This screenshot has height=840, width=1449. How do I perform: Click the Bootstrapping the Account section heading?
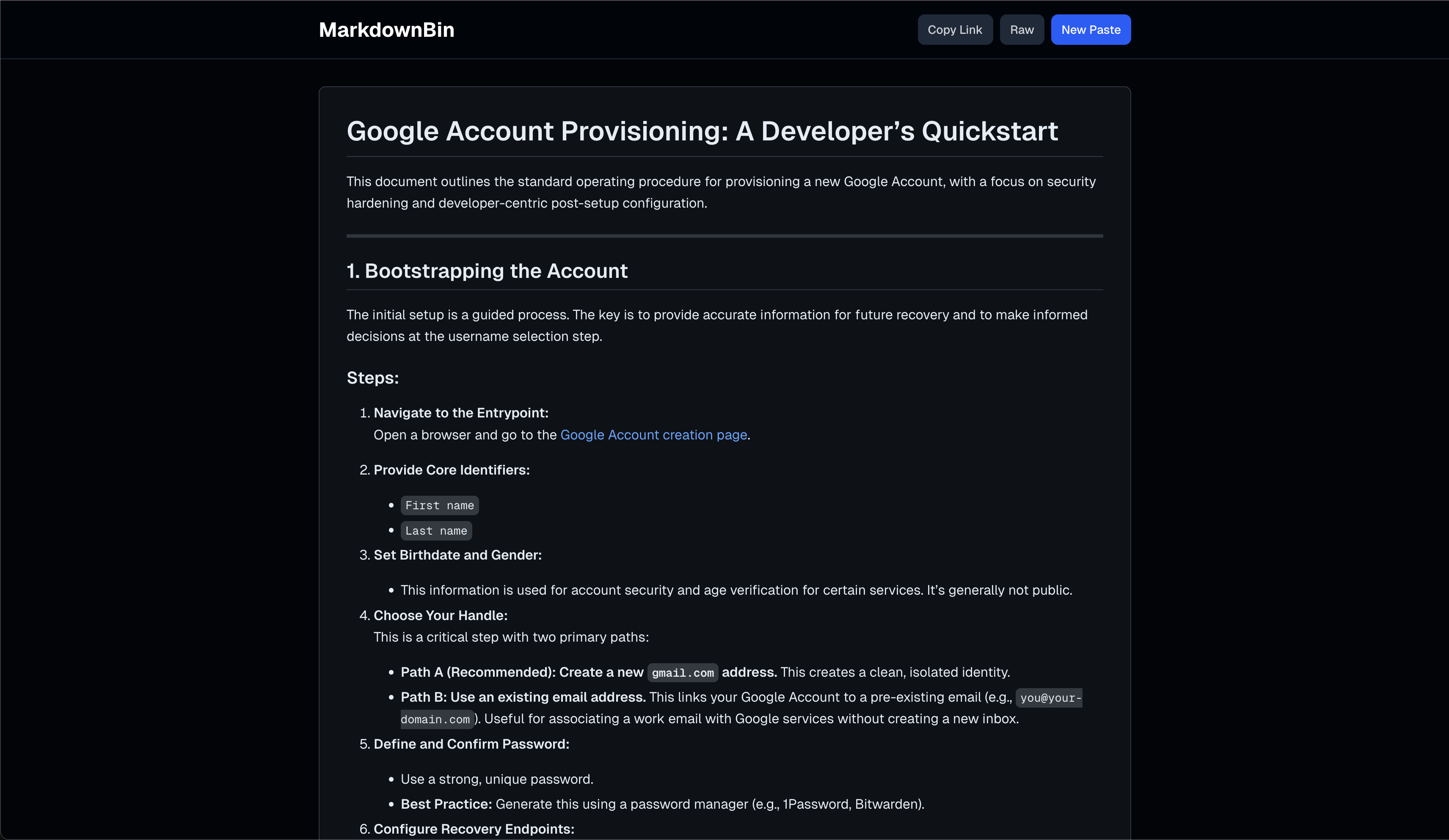click(486, 271)
